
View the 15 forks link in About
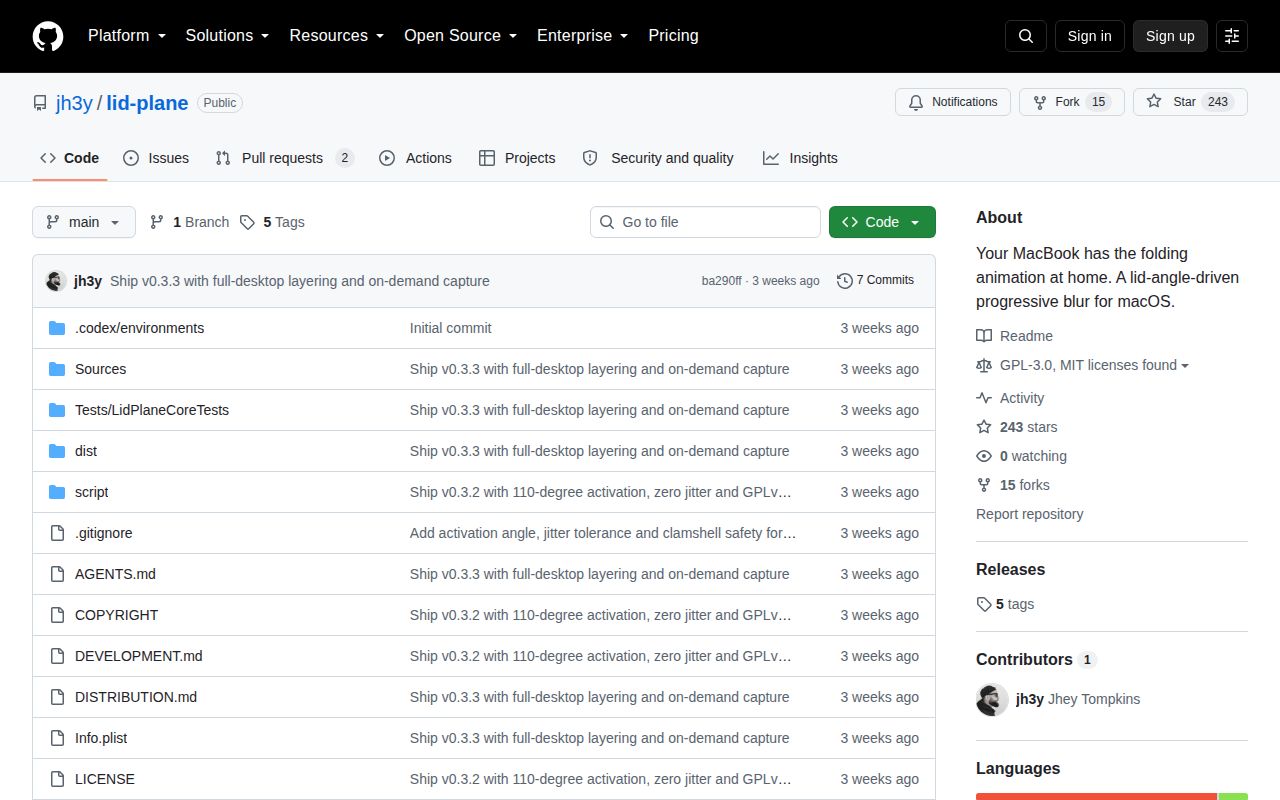(x=1013, y=485)
